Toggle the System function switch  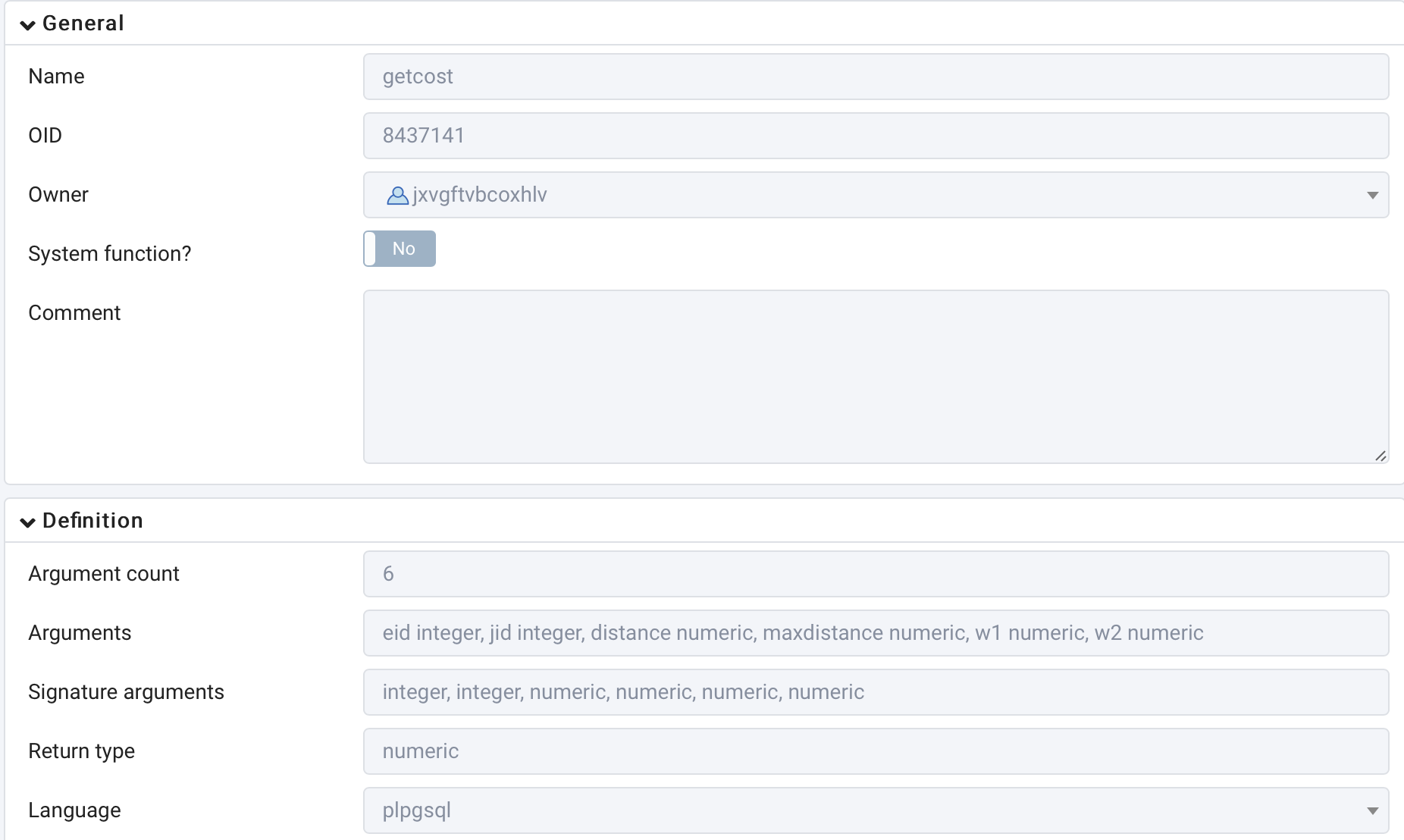coord(400,249)
